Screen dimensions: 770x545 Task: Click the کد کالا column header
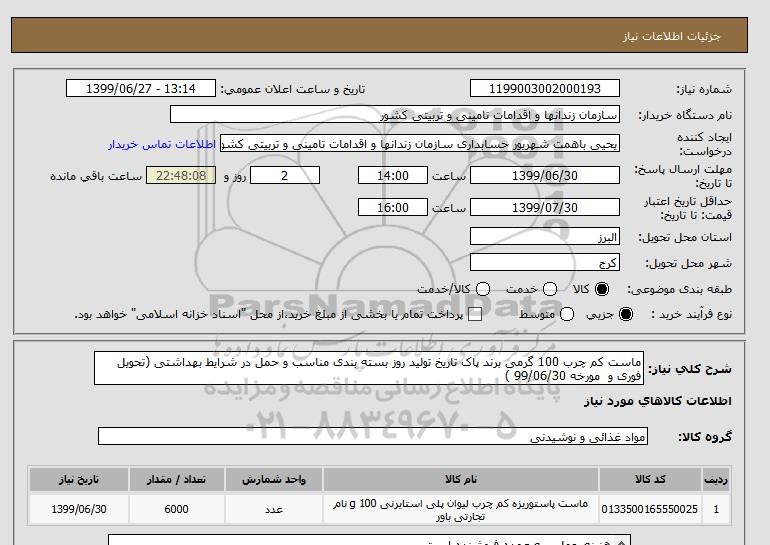click(650, 479)
